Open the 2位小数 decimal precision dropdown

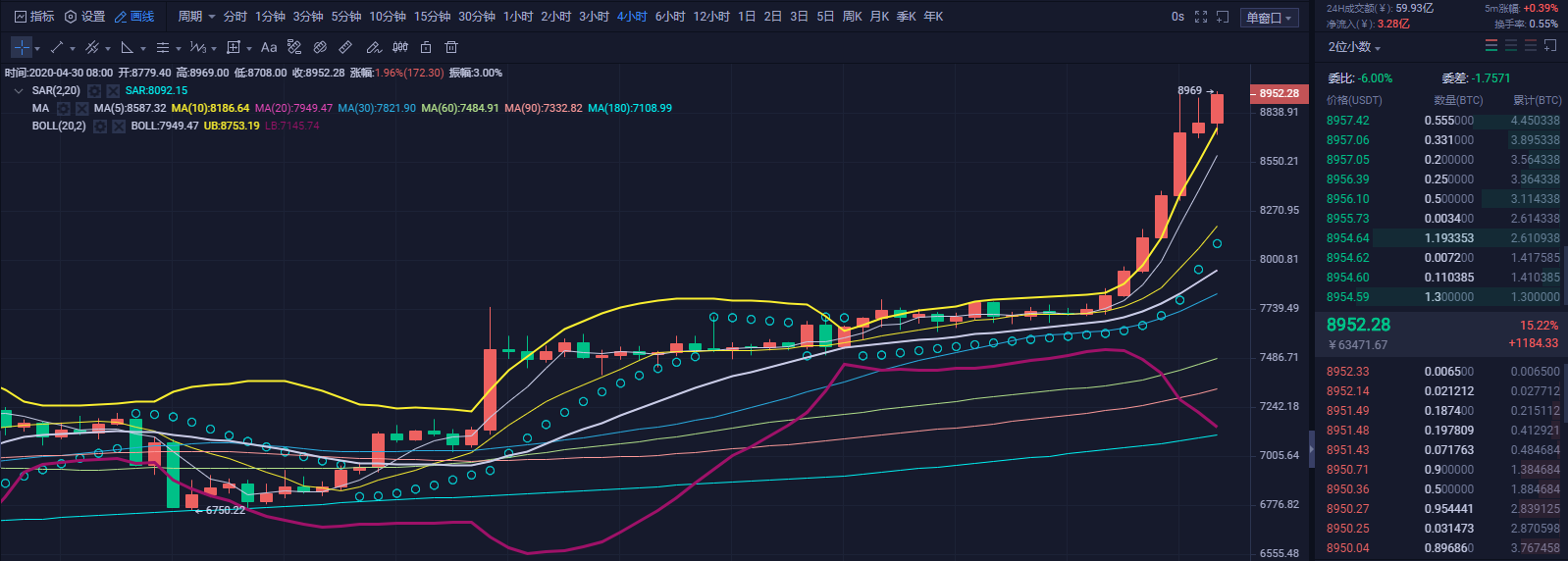pos(1354,47)
